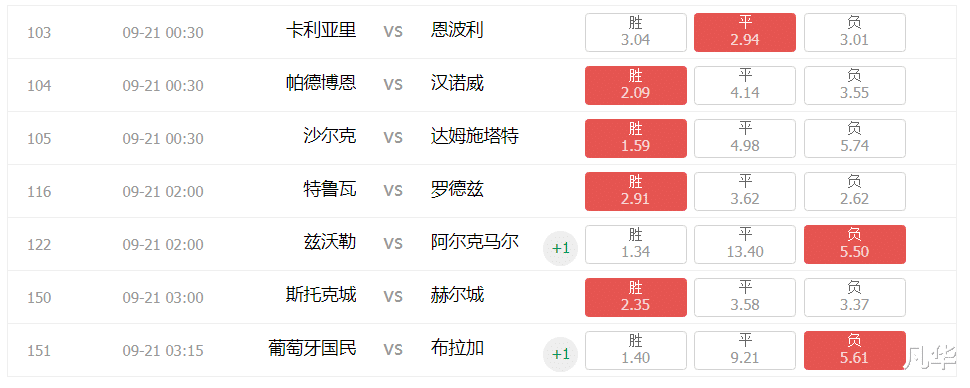Select 胜 1.34 for 兹沃勒
This screenshot has height=388, width=970.
click(636, 244)
